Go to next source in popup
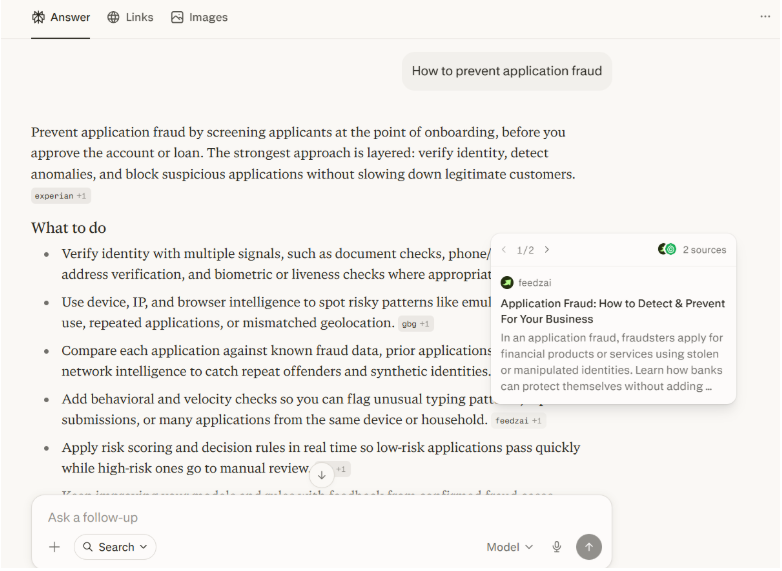Image resolution: width=782 pixels, height=571 pixels. click(x=547, y=250)
